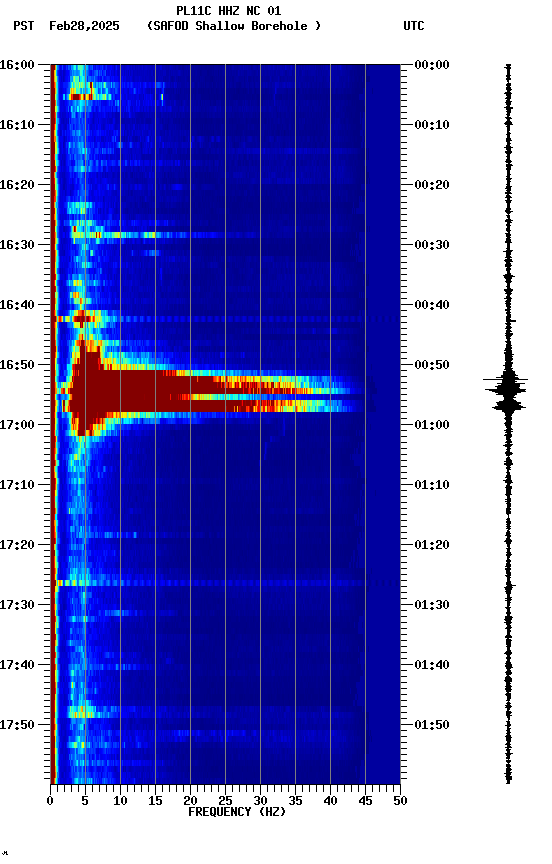This screenshot has width=552, height=864.
Task: Click the 16:50 PST time label
Action: pyautogui.click(x=17, y=365)
